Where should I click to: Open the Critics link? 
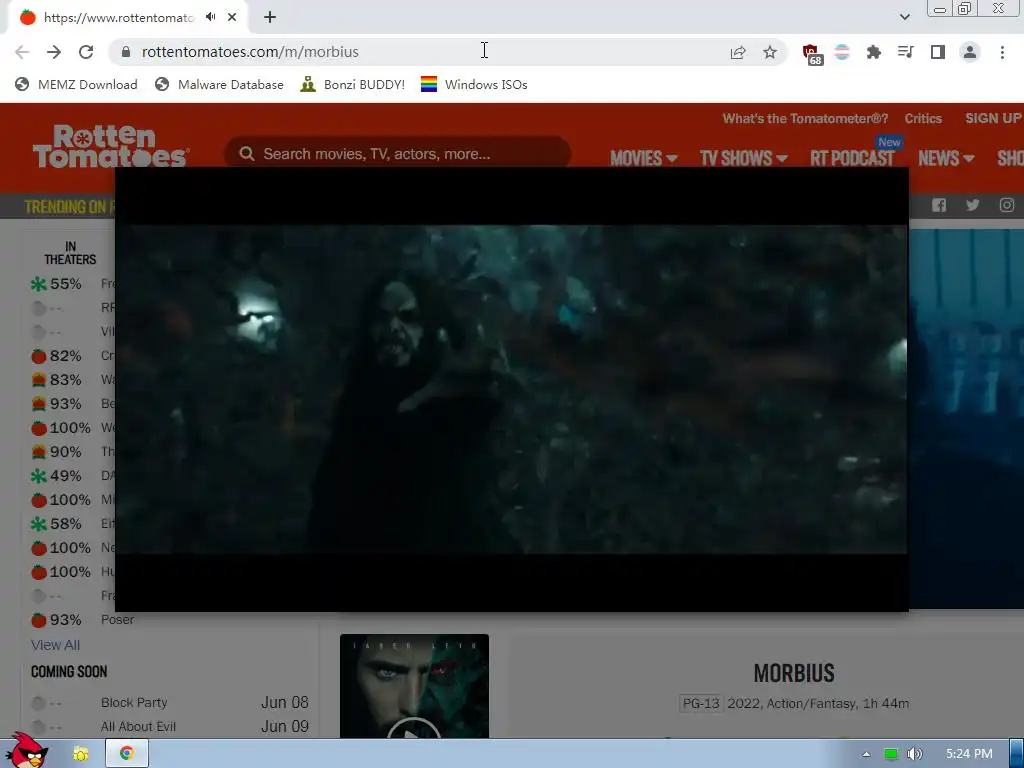click(923, 119)
